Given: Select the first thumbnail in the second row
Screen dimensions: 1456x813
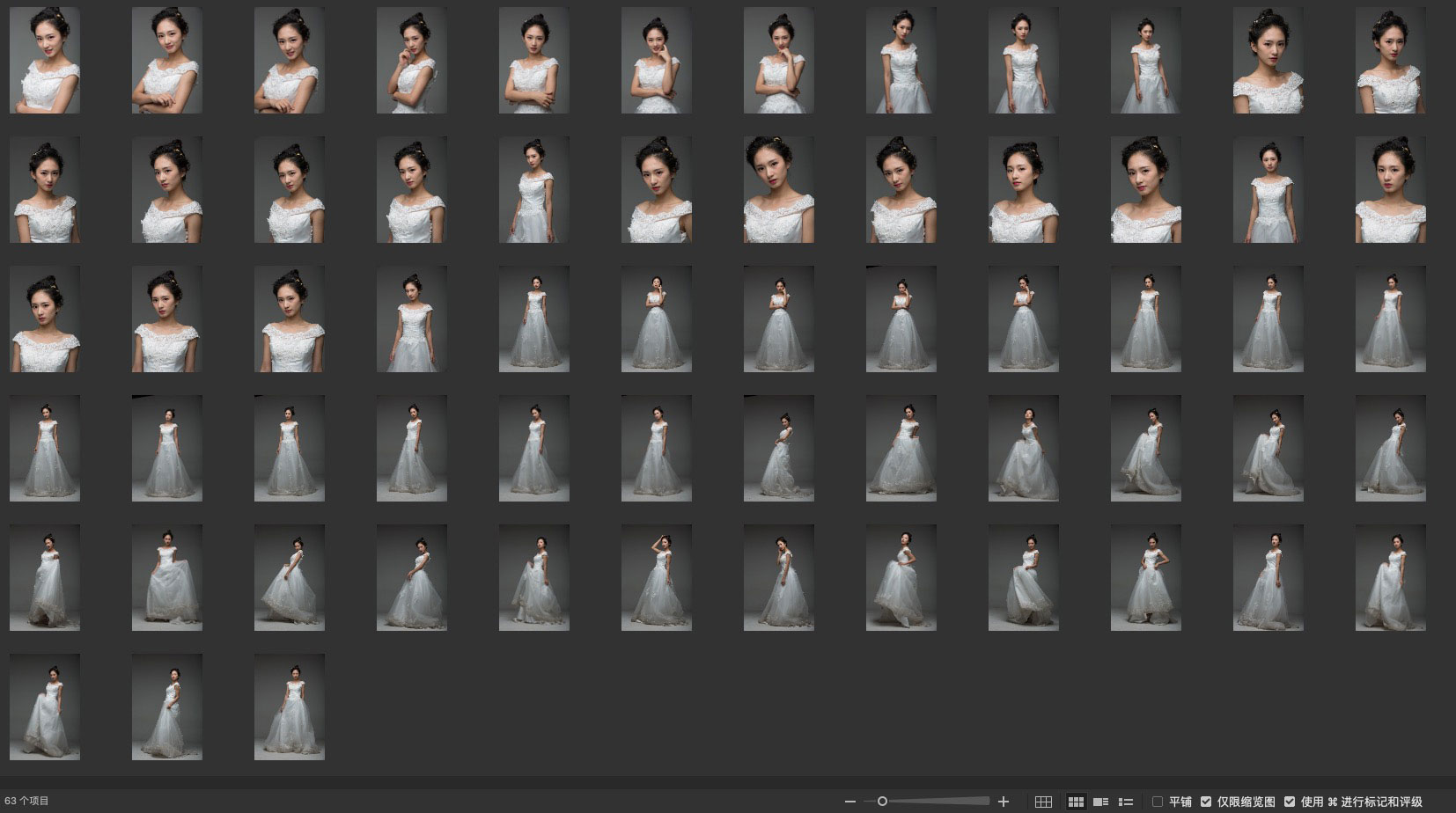Looking at the screenshot, I should click(x=45, y=189).
